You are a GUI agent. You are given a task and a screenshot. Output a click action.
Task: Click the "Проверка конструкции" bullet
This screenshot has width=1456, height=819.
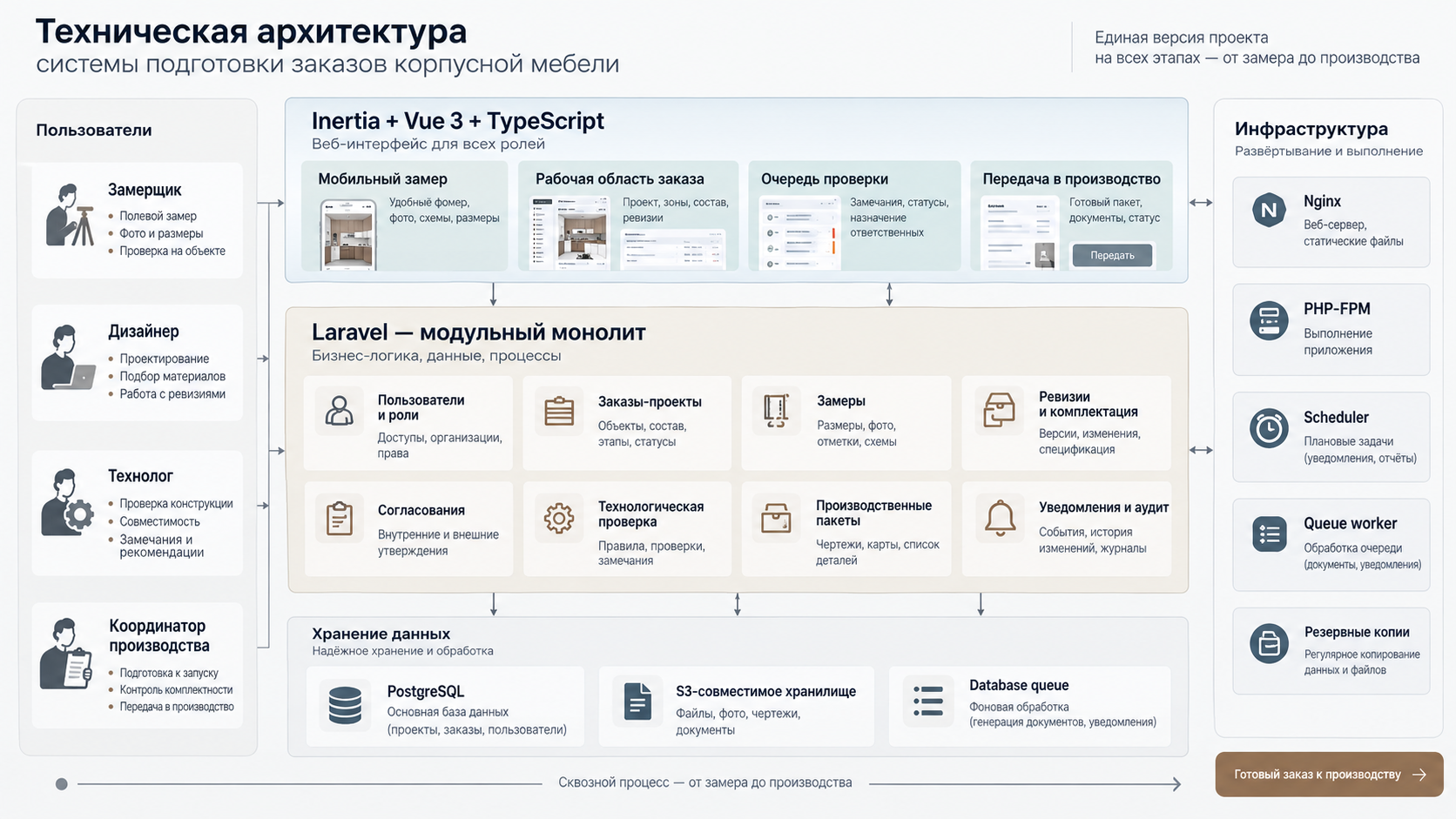point(176,504)
